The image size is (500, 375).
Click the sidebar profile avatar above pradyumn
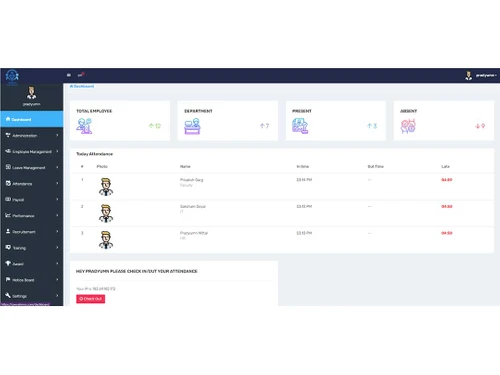[x=32, y=93]
